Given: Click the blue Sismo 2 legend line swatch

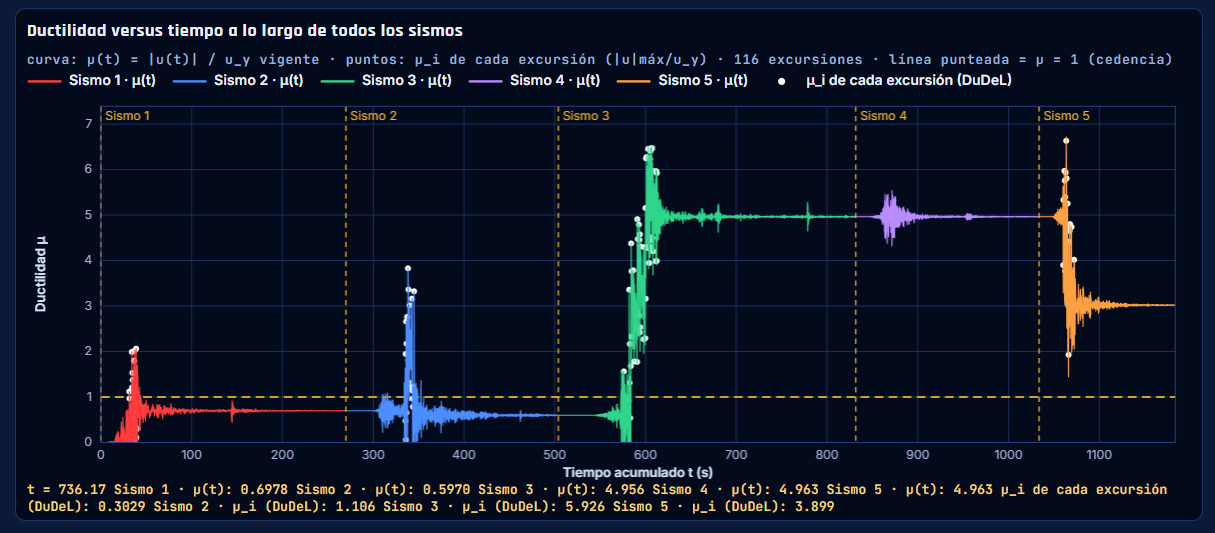Looking at the screenshot, I should click(x=190, y=80).
